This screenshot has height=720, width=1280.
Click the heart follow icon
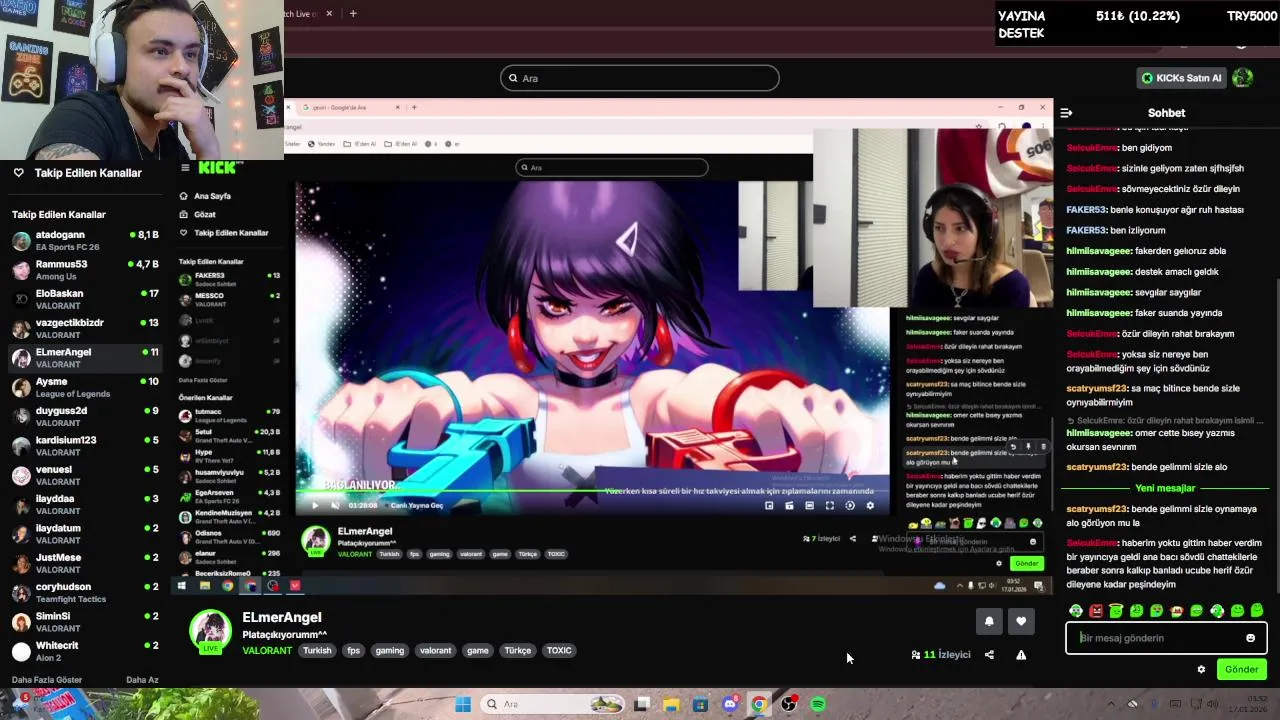(1021, 622)
